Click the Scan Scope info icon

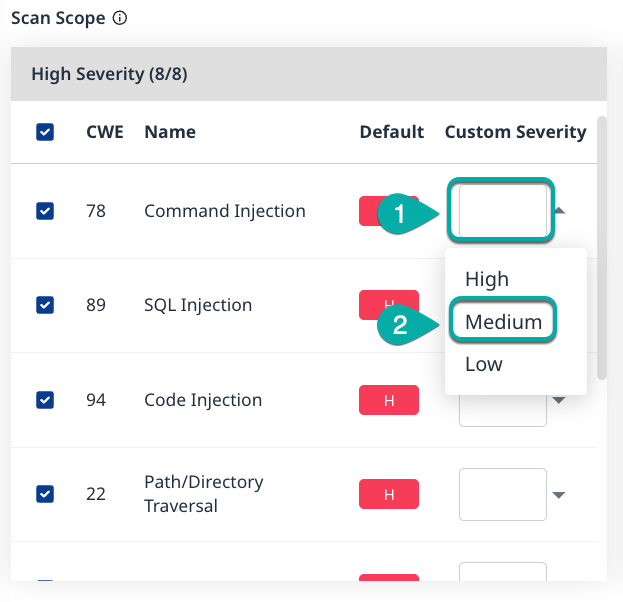120,18
